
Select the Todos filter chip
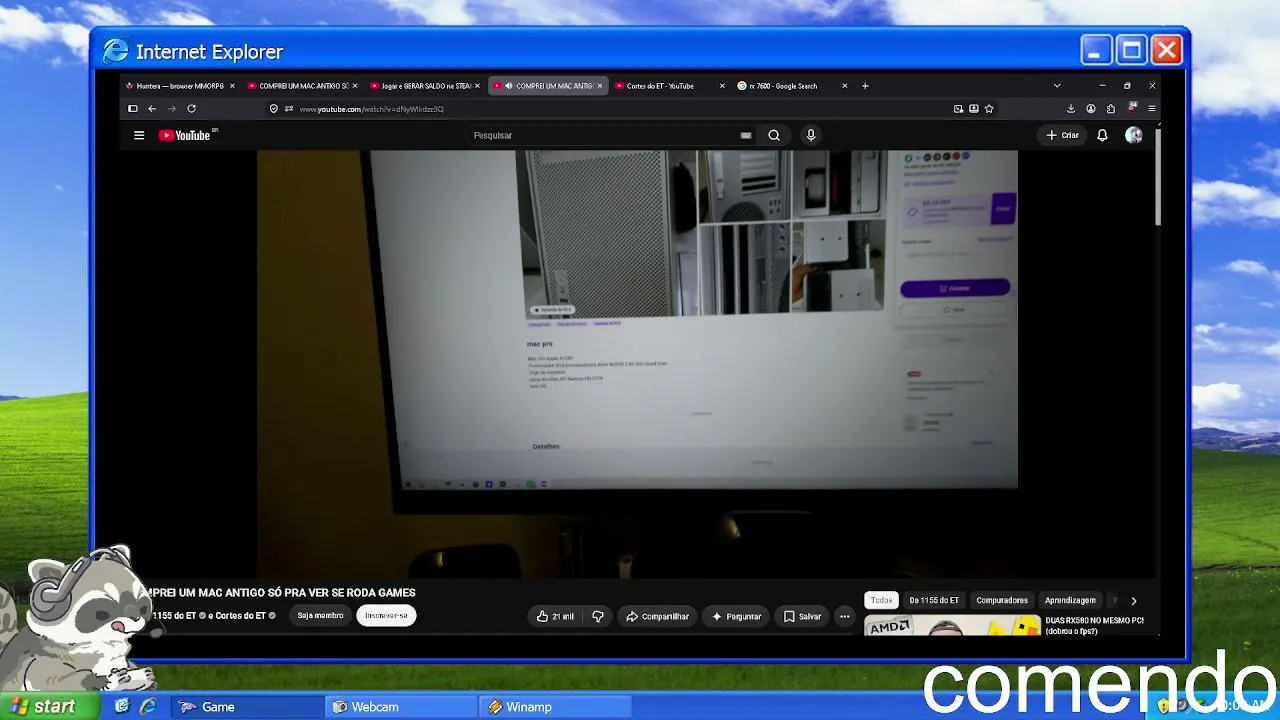coord(881,600)
